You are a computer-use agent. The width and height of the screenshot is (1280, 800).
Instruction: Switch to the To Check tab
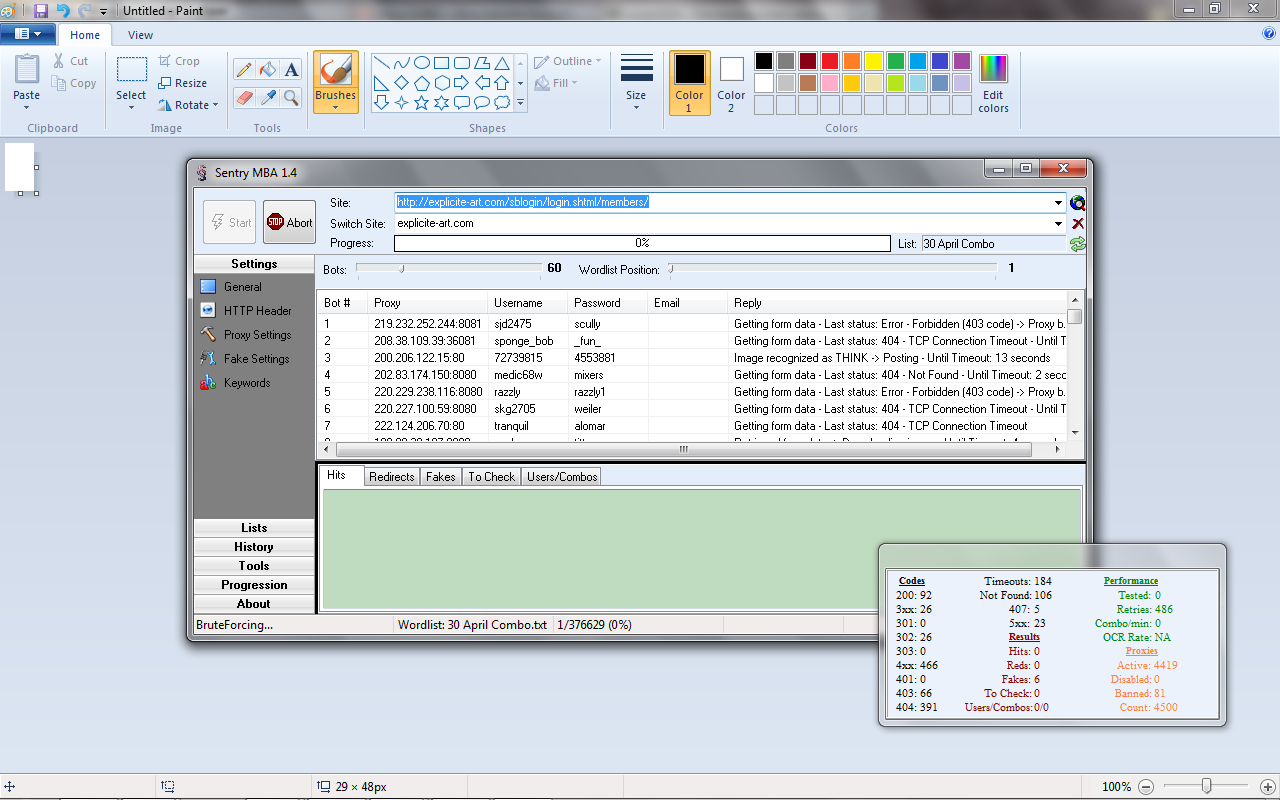click(491, 477)
